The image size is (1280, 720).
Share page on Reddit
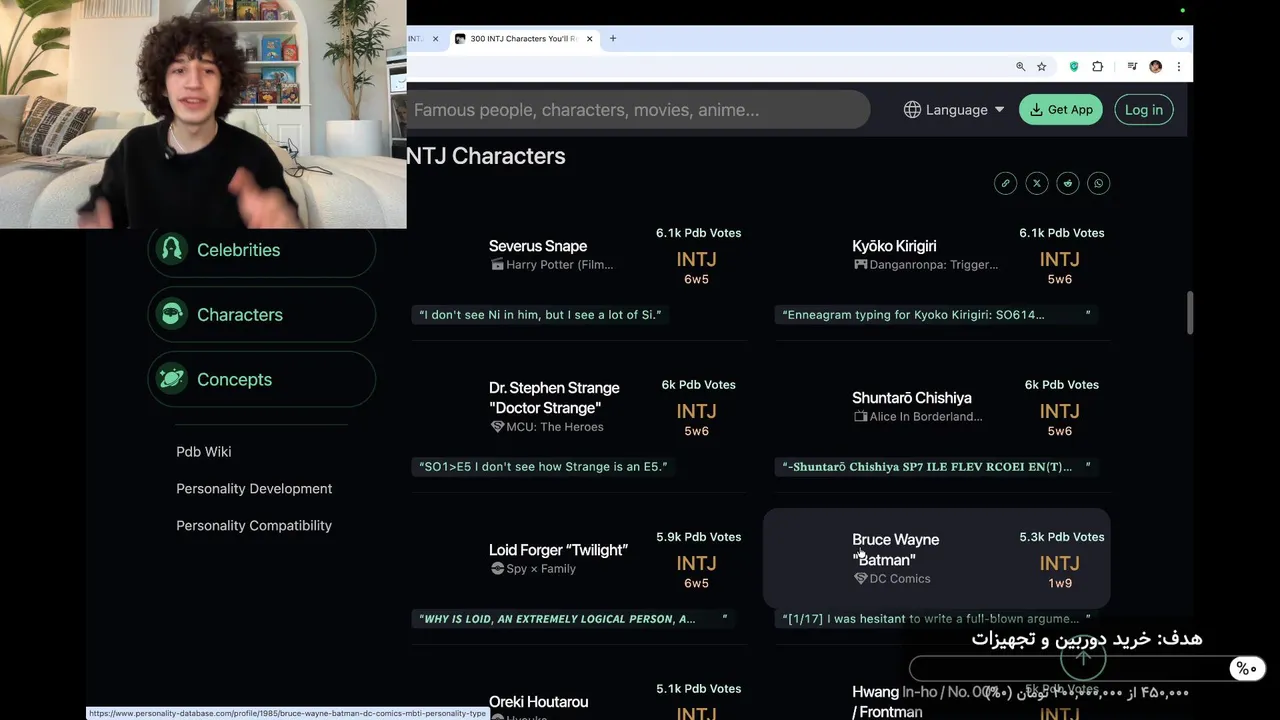click(1068, 183)
